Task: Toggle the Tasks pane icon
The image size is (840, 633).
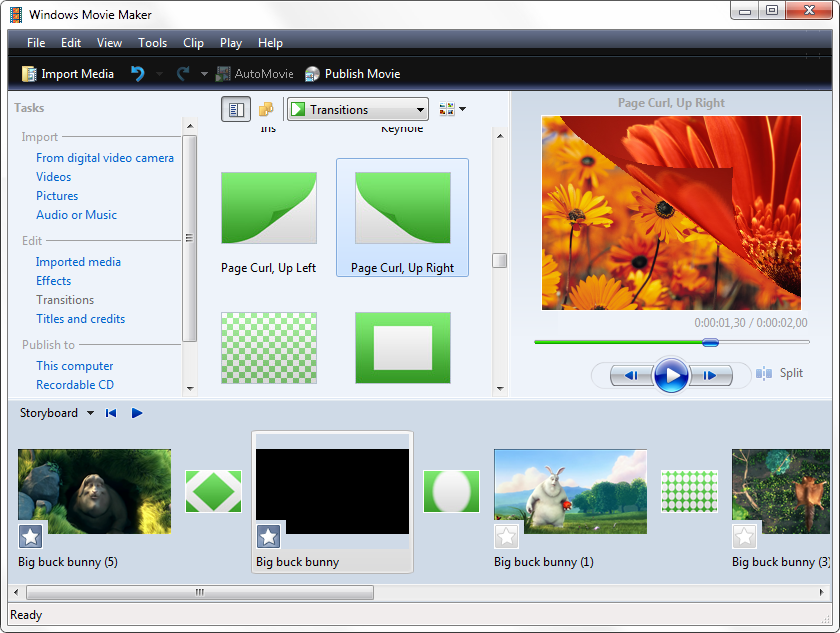Action: tap(236, 109)
